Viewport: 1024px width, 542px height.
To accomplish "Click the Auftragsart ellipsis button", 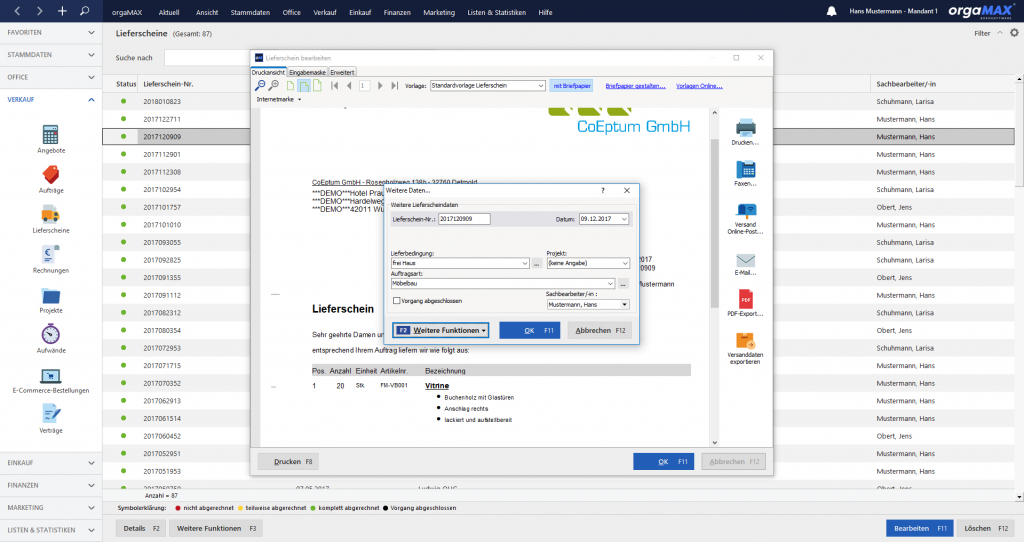I will tap(623, 284).
